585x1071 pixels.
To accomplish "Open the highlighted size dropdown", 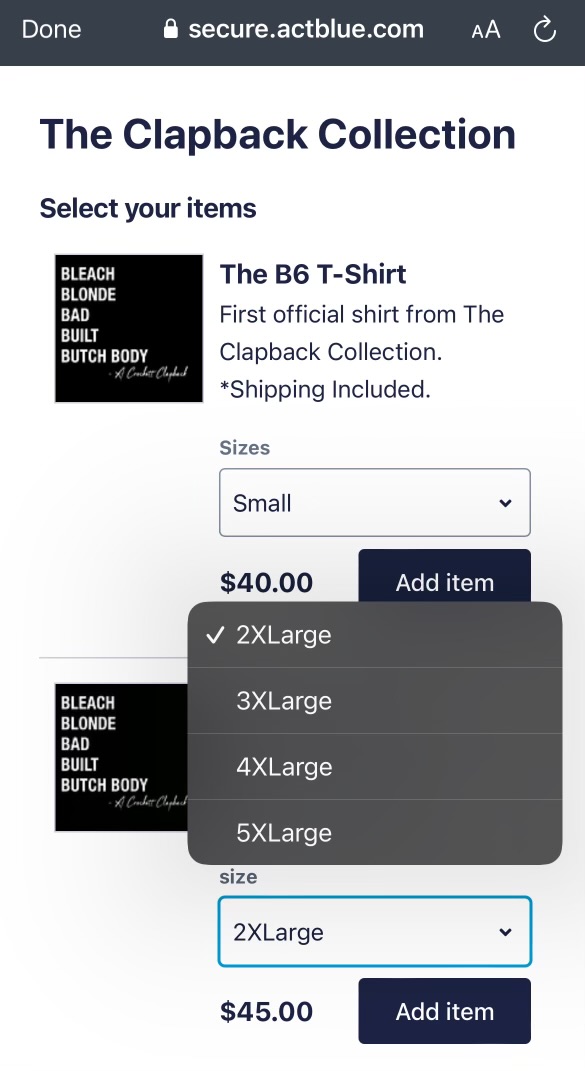I will [375, 931].
